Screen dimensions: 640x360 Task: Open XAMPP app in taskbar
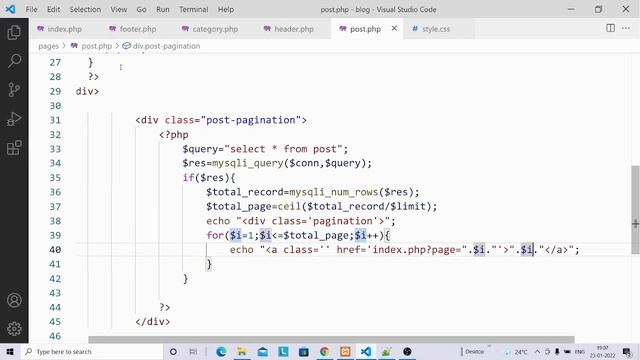click(345, 351)
